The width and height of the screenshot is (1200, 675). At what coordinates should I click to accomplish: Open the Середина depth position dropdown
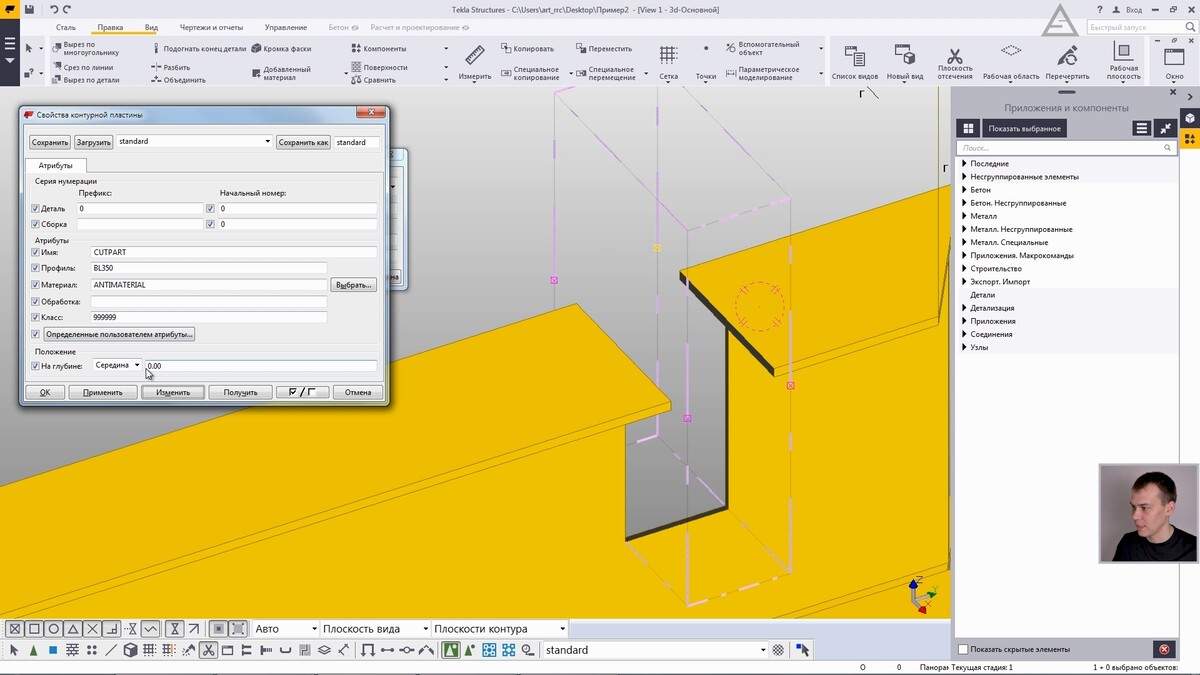118,366
